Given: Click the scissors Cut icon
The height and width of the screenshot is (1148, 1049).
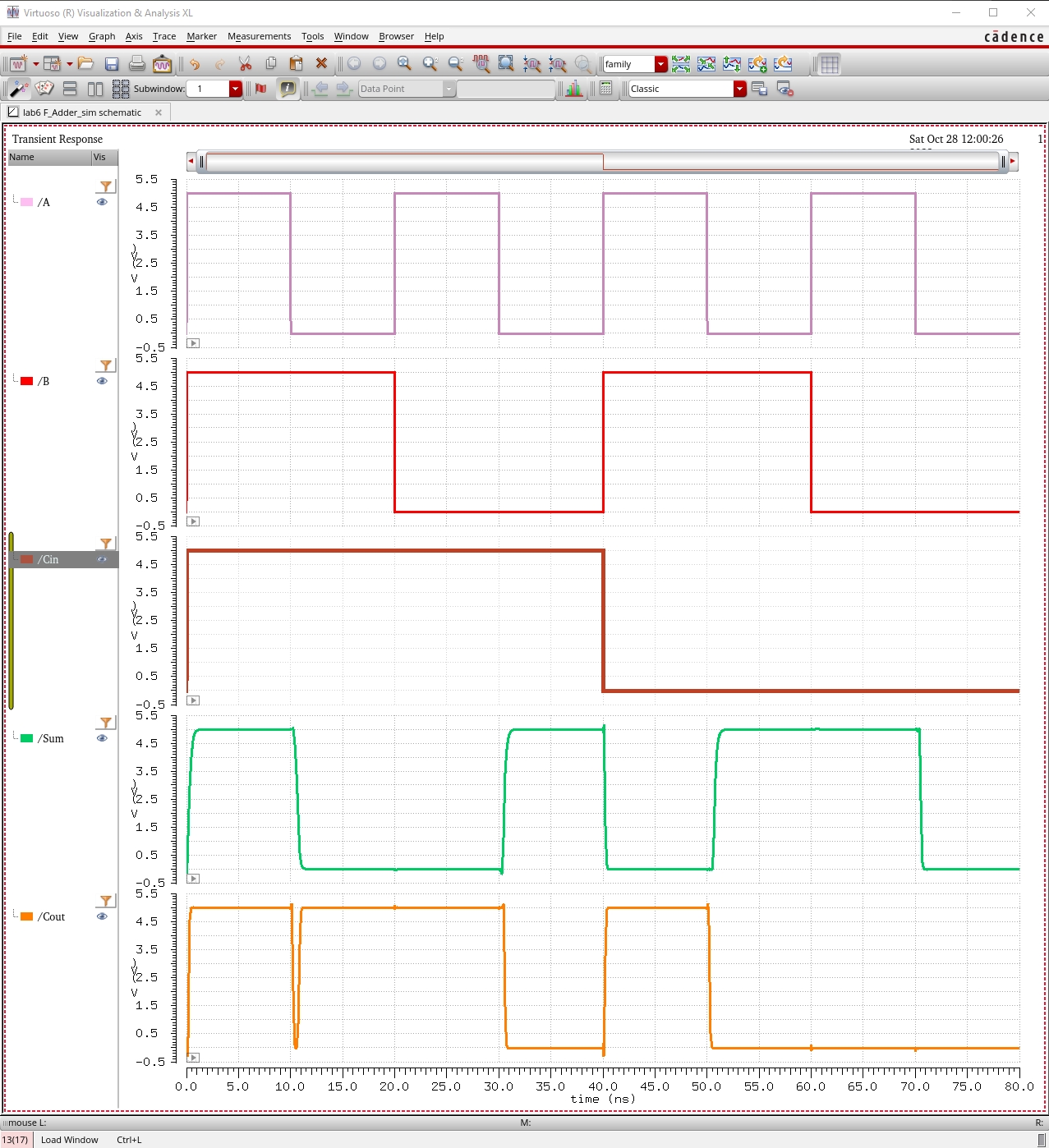Looking at the screenshot, I should (x=245, y=64).
